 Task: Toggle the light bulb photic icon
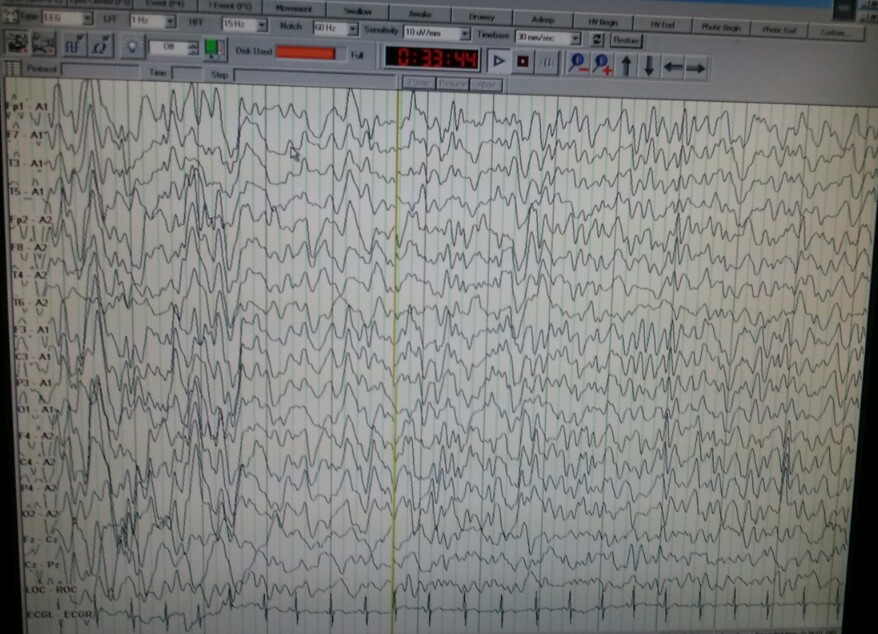tap(131, 46)
